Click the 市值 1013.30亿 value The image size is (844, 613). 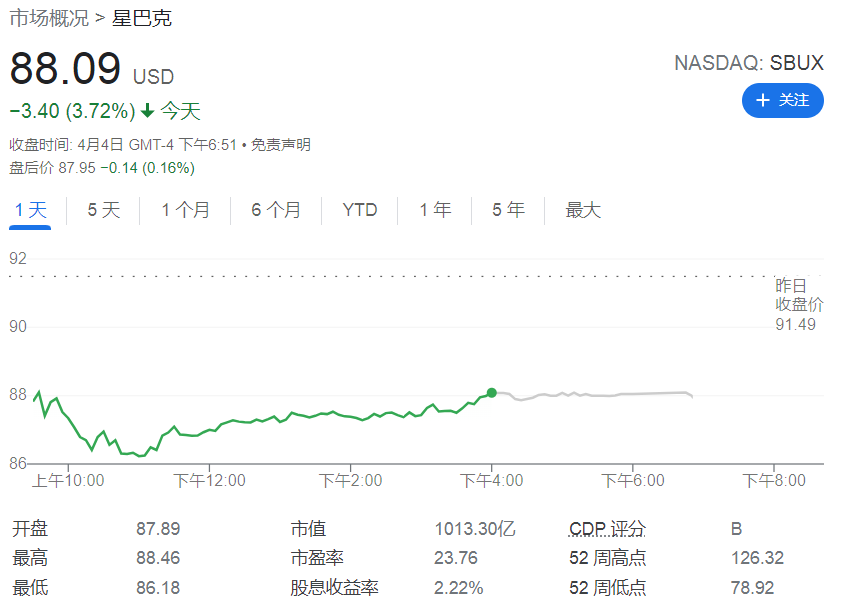click(x=474, y=529)
